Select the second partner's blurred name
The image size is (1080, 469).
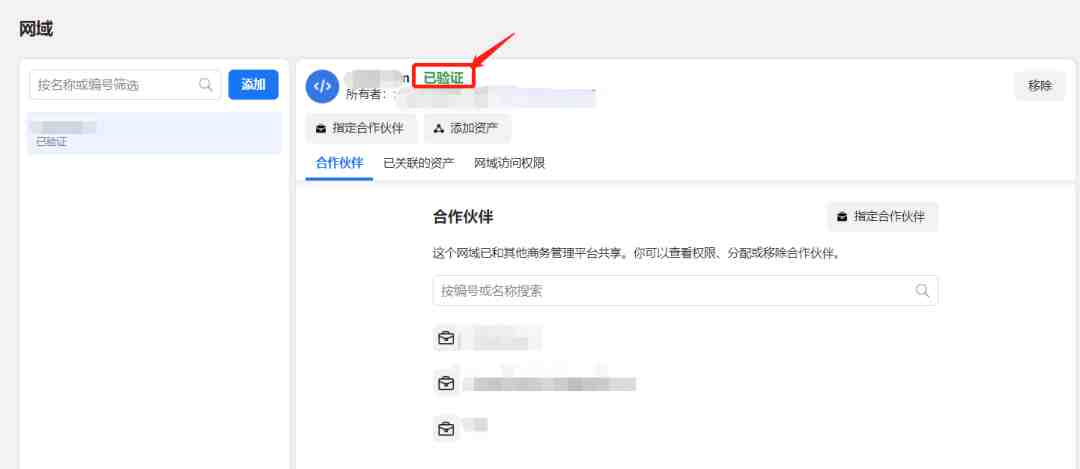click(x=549, y=384)
